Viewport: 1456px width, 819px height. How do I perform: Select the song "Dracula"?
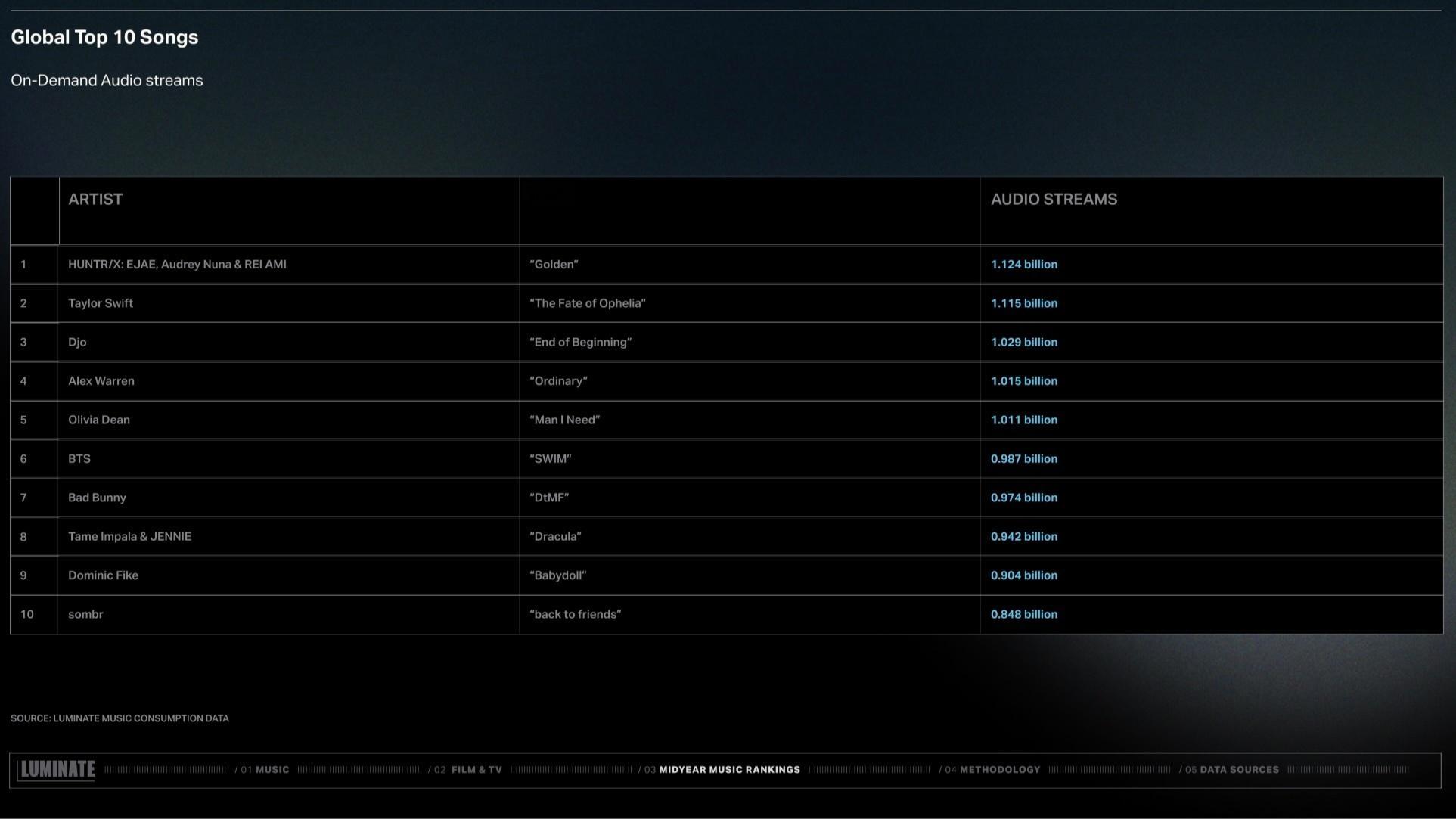(555, 537)
